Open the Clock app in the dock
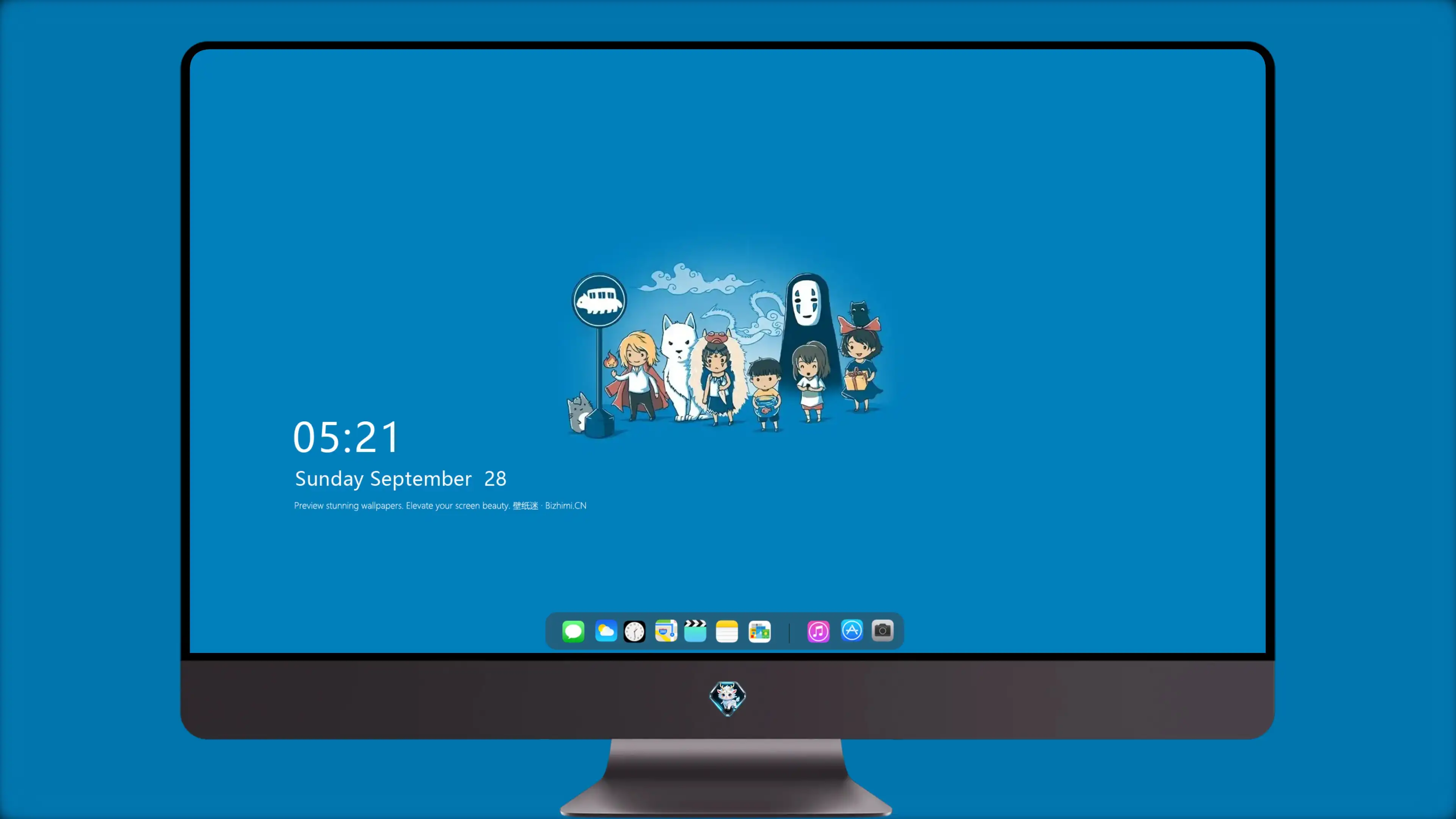1456x819 pixels. (x=634, y=631)
